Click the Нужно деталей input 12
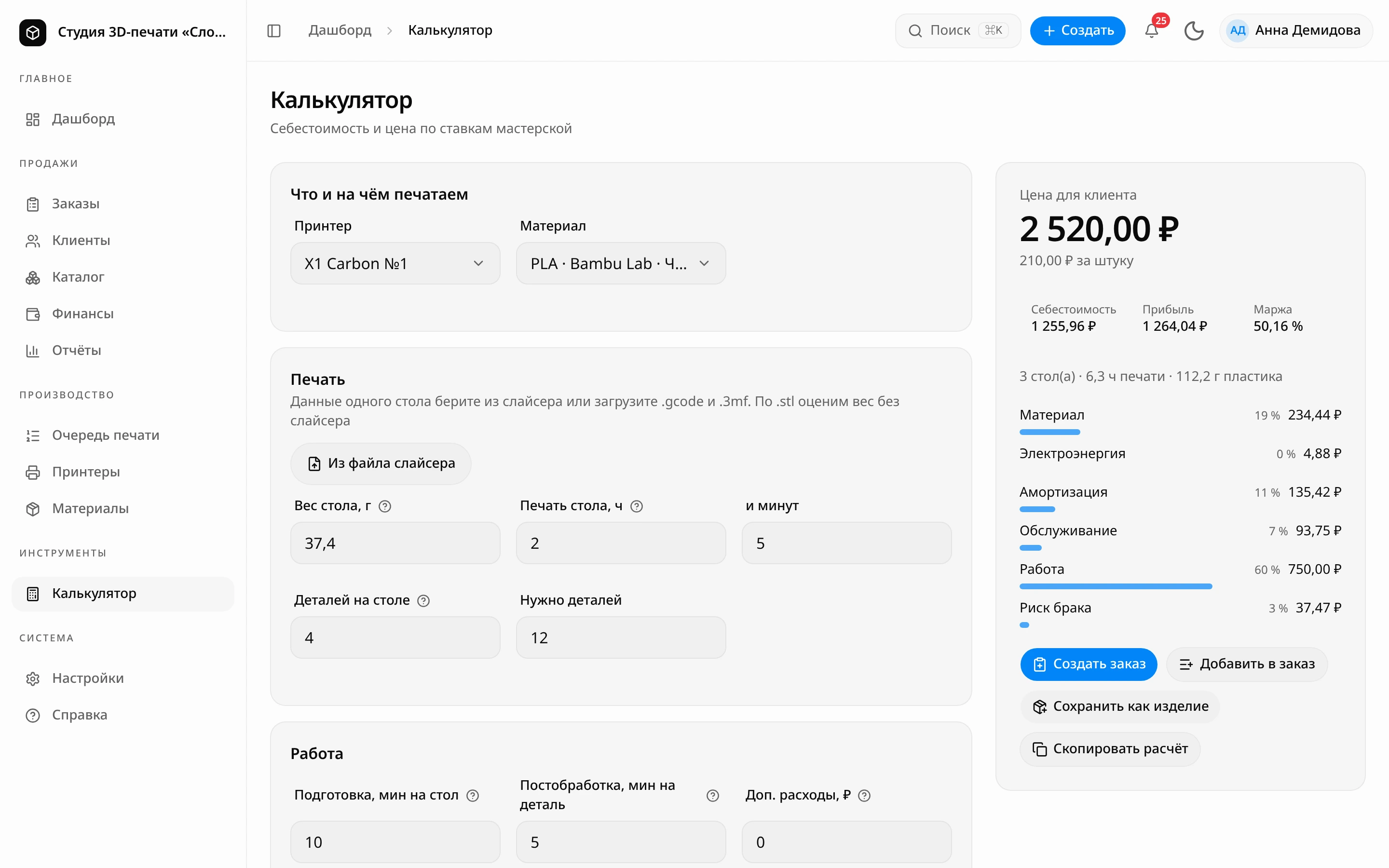 pos(621,638)
